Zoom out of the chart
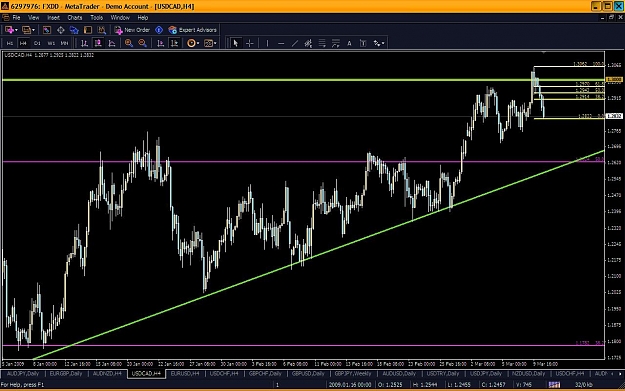This screenshot has width=625, height=391. point(142,43)
